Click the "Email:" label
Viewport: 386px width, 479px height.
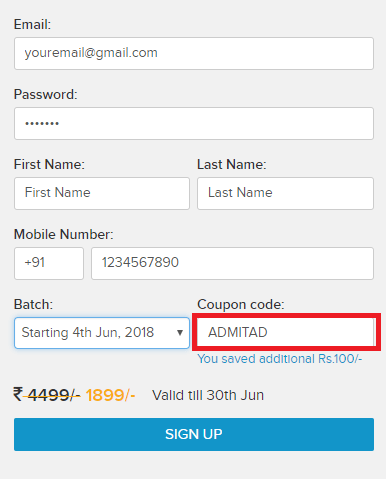pos(32,25)
